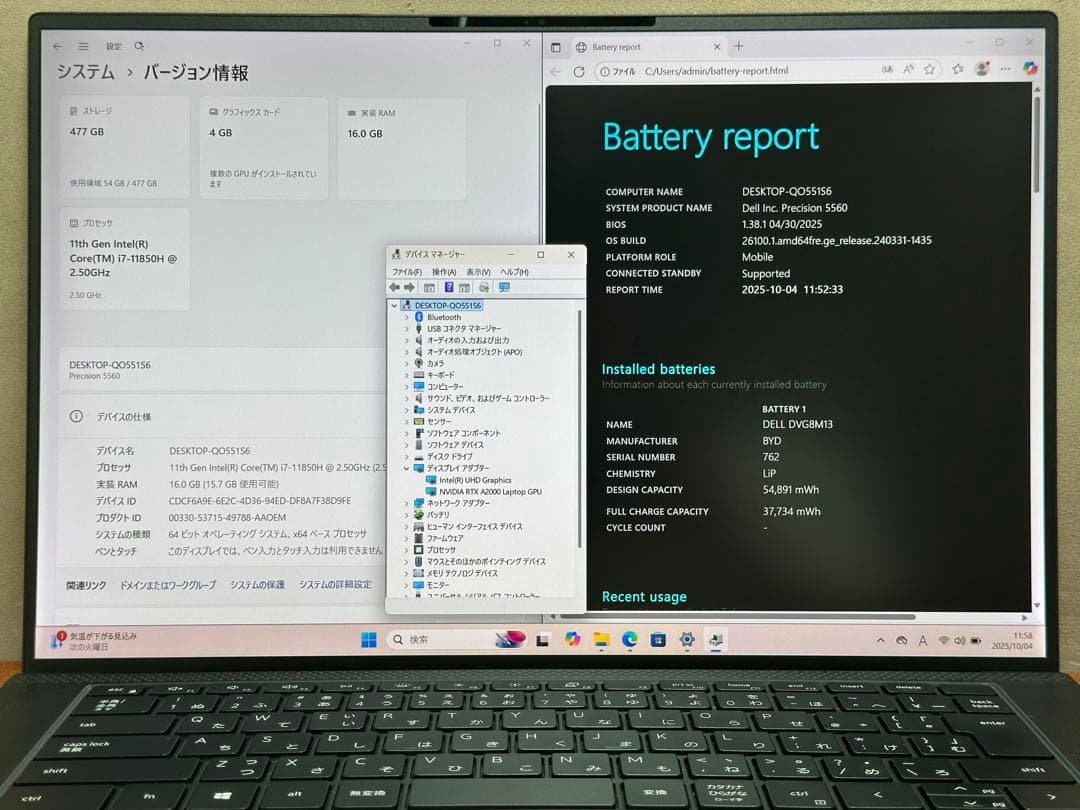The image size is (1080, 810).
Task: Click the Scan for hardware changes toolbar icon
Action: (485, 287)
